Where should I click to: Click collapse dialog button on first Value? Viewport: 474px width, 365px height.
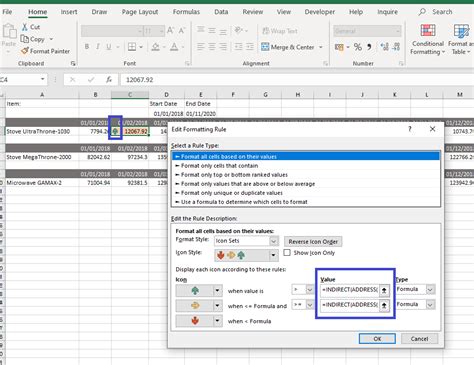(384, 290)
